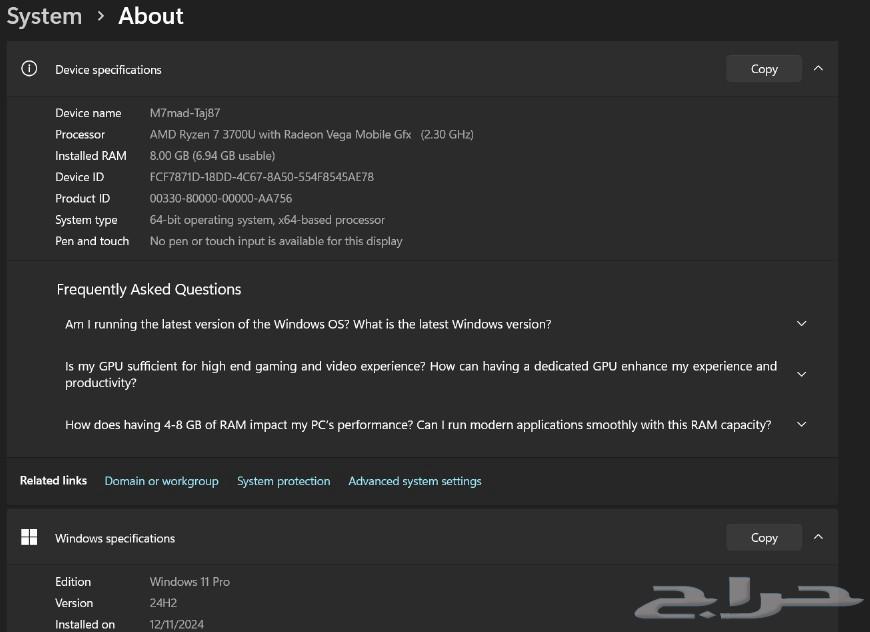
Task: Open the Domain or workgroup link
Action: (161, 481)
